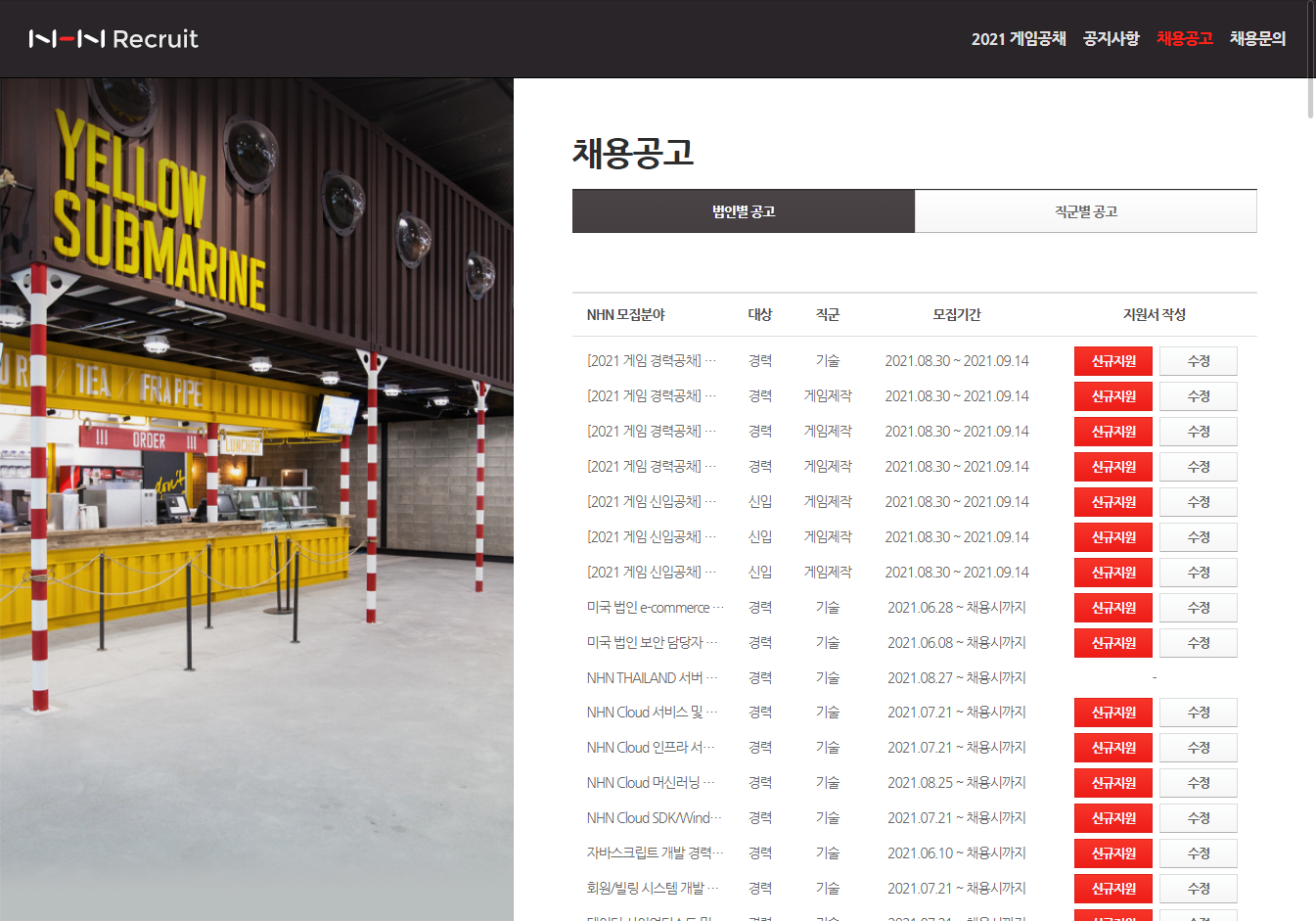
Task: Click 수정 for NHN Cloud 머신러닝
Action: point(1199,783)
